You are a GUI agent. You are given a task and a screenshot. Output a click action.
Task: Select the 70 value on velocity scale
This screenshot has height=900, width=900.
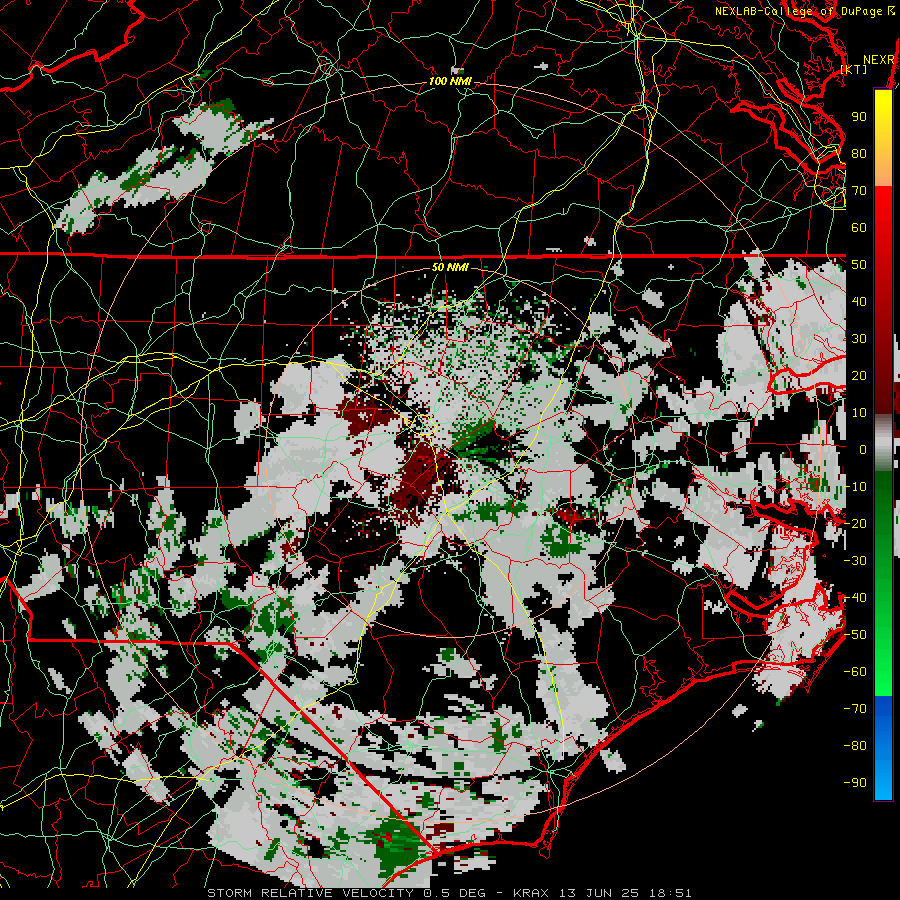click(859, 191)
